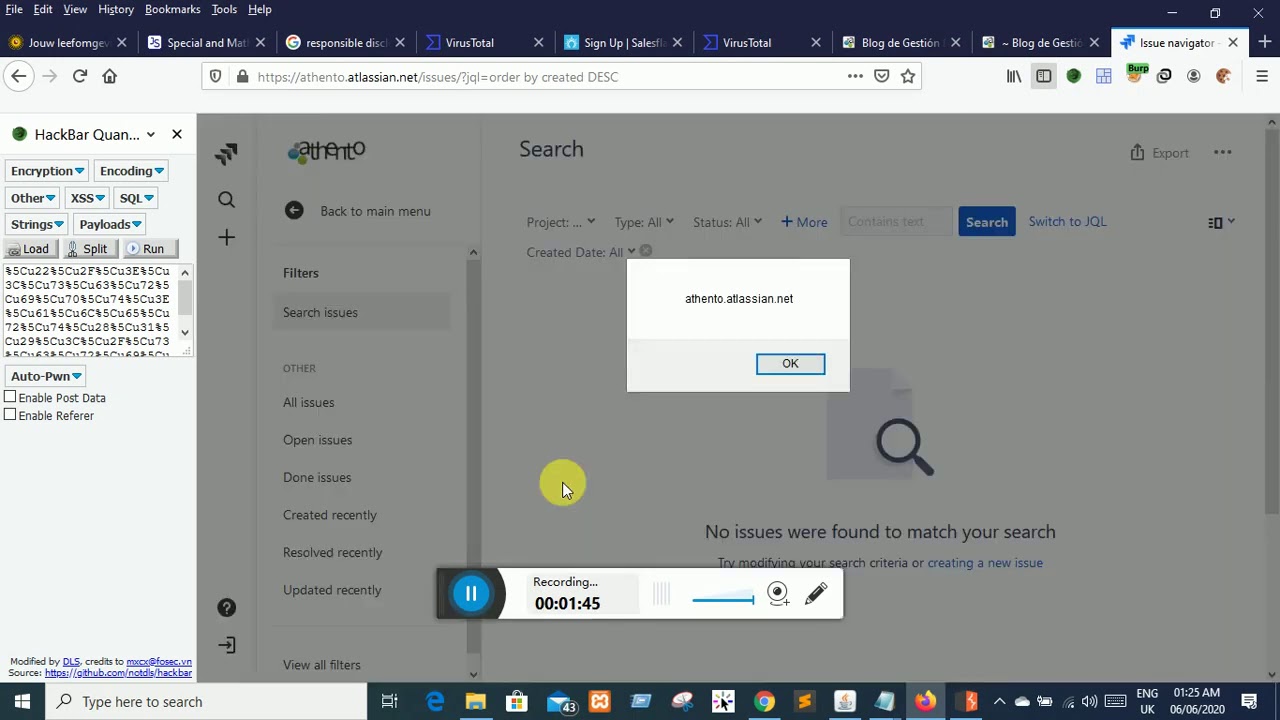This screenshot has height=720, width=1280.
Task: Toggle the sidebar view icon in toolbar
Action: point(1043,76)
